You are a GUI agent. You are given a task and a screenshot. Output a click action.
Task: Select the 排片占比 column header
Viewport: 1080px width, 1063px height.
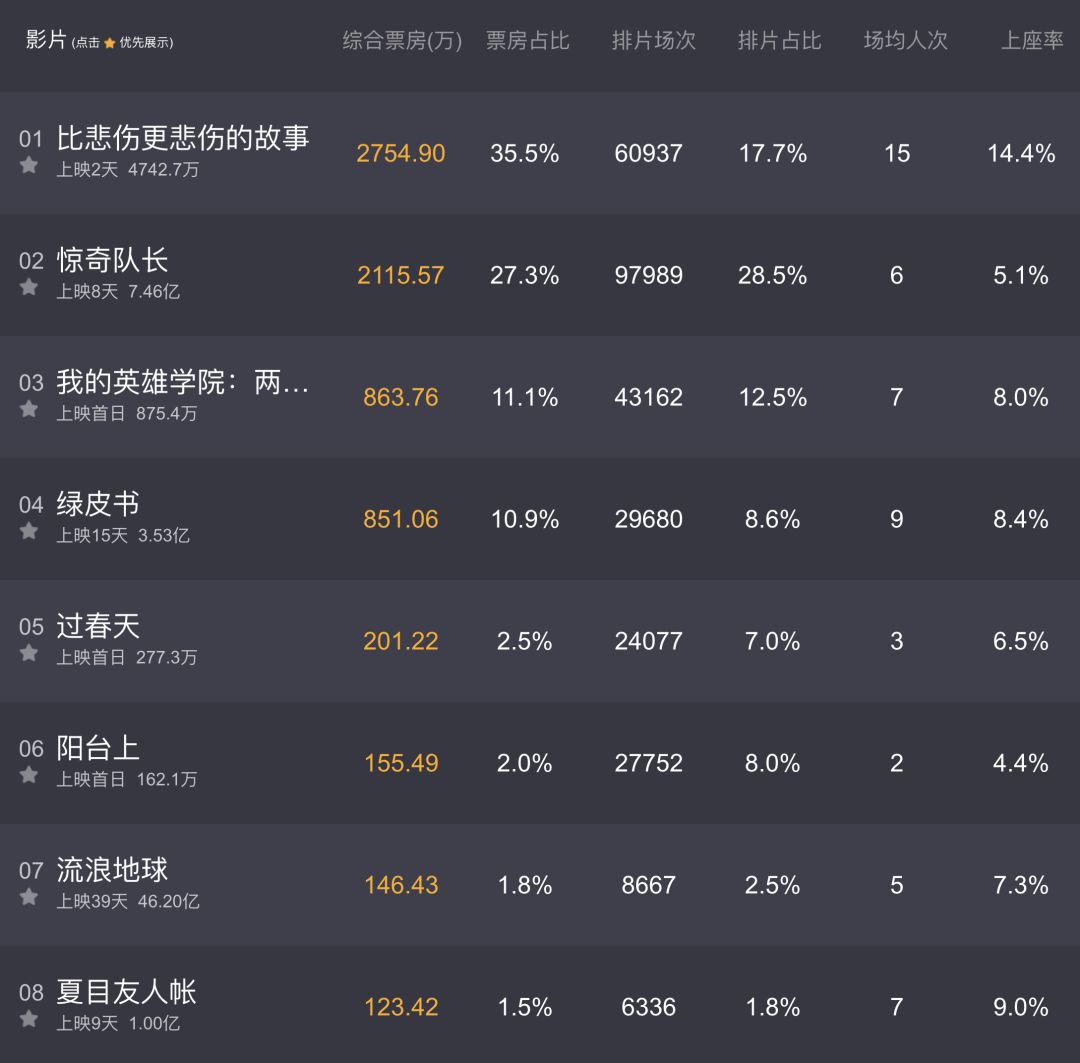tap(779, 41)
